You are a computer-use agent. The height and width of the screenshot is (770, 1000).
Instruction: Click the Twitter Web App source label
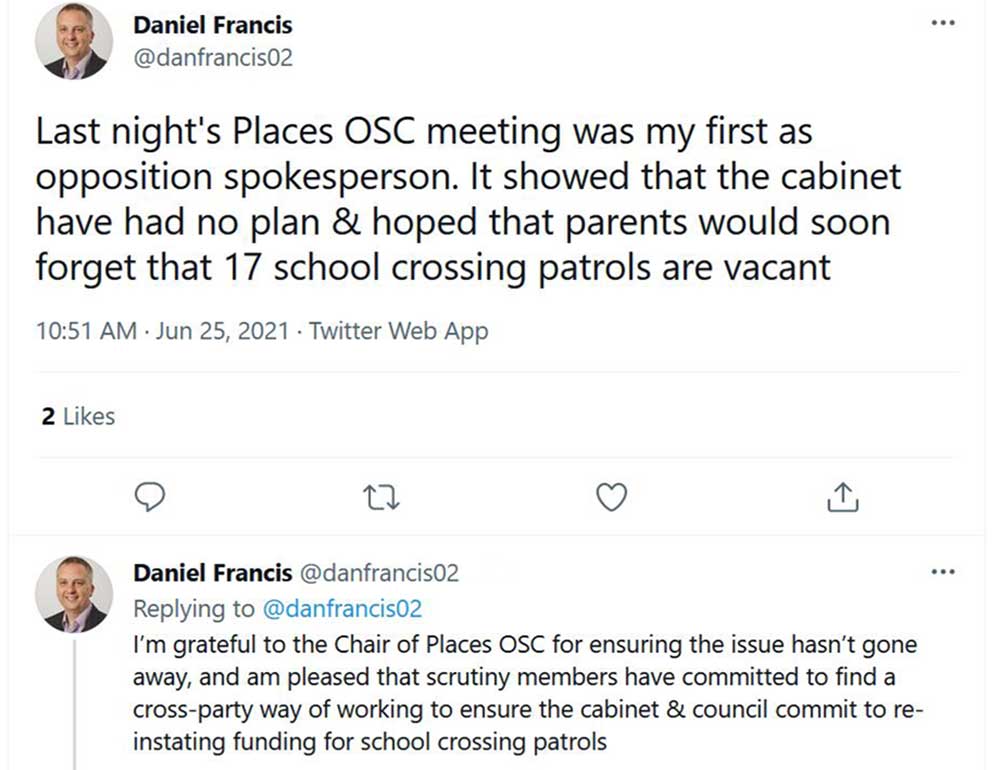tap(398, 331)
